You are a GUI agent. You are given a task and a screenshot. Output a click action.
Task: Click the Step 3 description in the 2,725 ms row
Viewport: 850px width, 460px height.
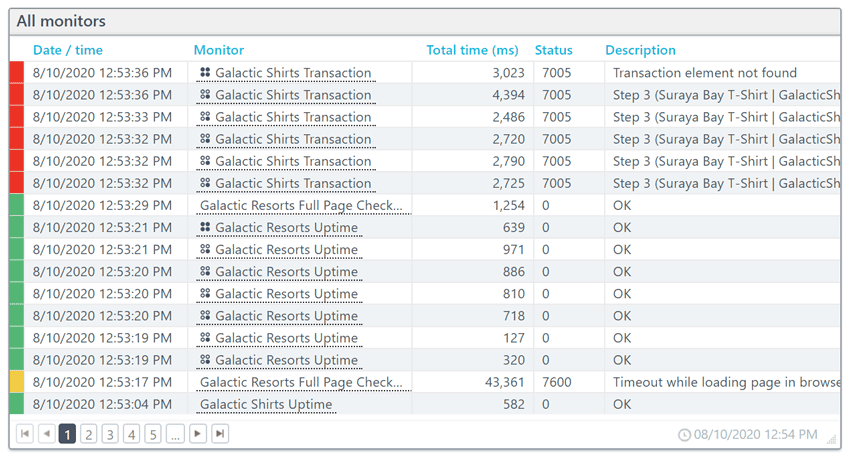726,183
